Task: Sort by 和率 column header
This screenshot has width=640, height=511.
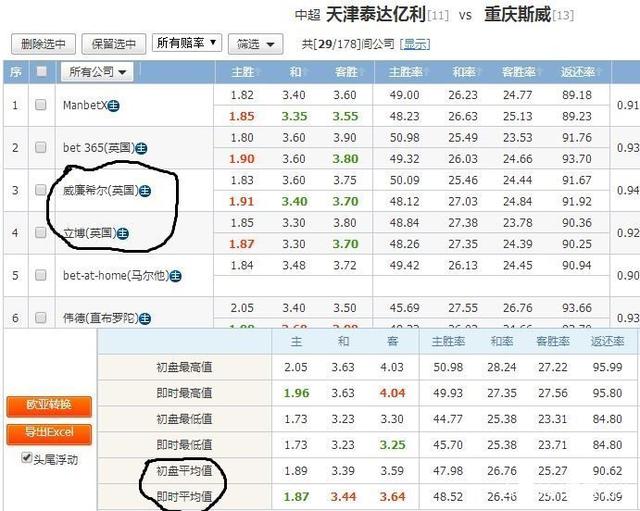Action: (x=464, y=72)
